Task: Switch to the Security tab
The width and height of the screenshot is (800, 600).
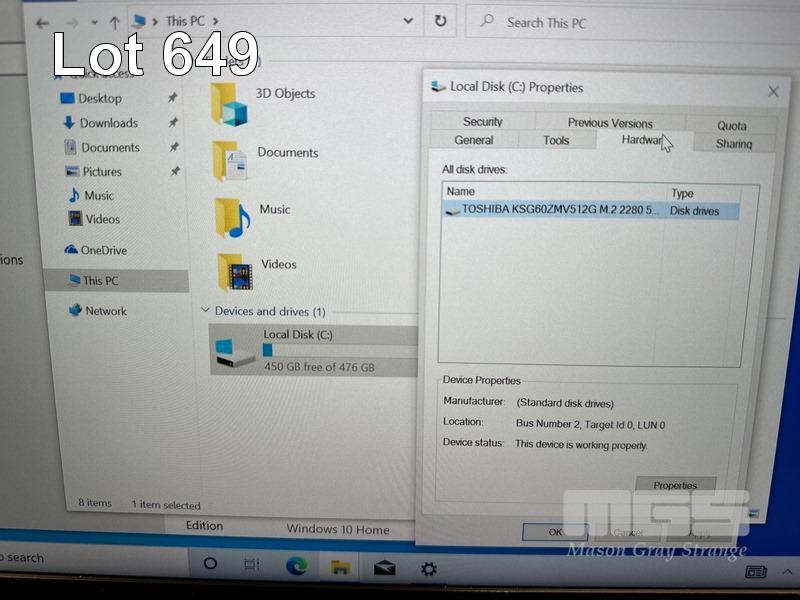Action: [482, 122]
